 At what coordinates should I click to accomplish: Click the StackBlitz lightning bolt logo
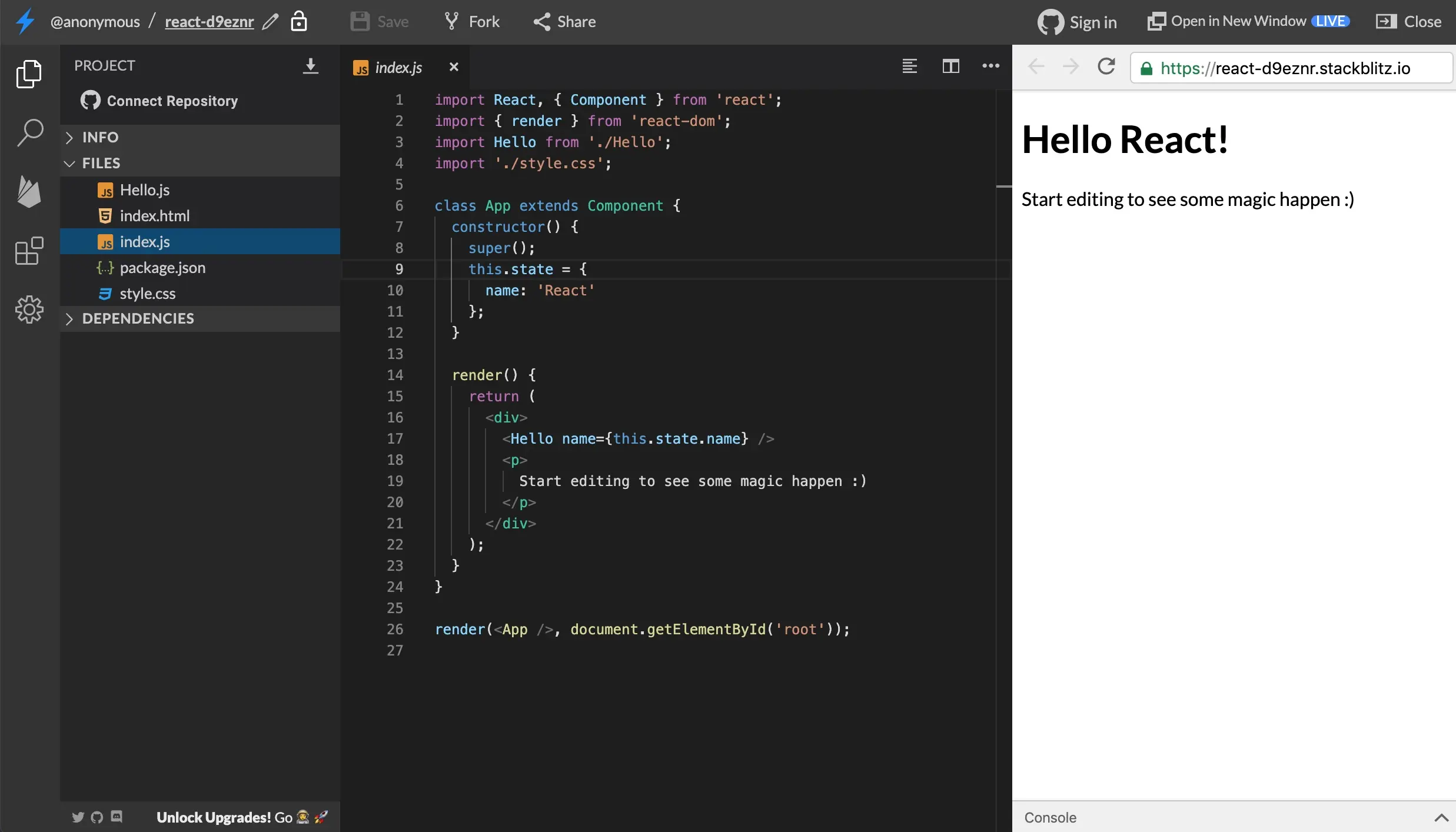click(25, 22)
